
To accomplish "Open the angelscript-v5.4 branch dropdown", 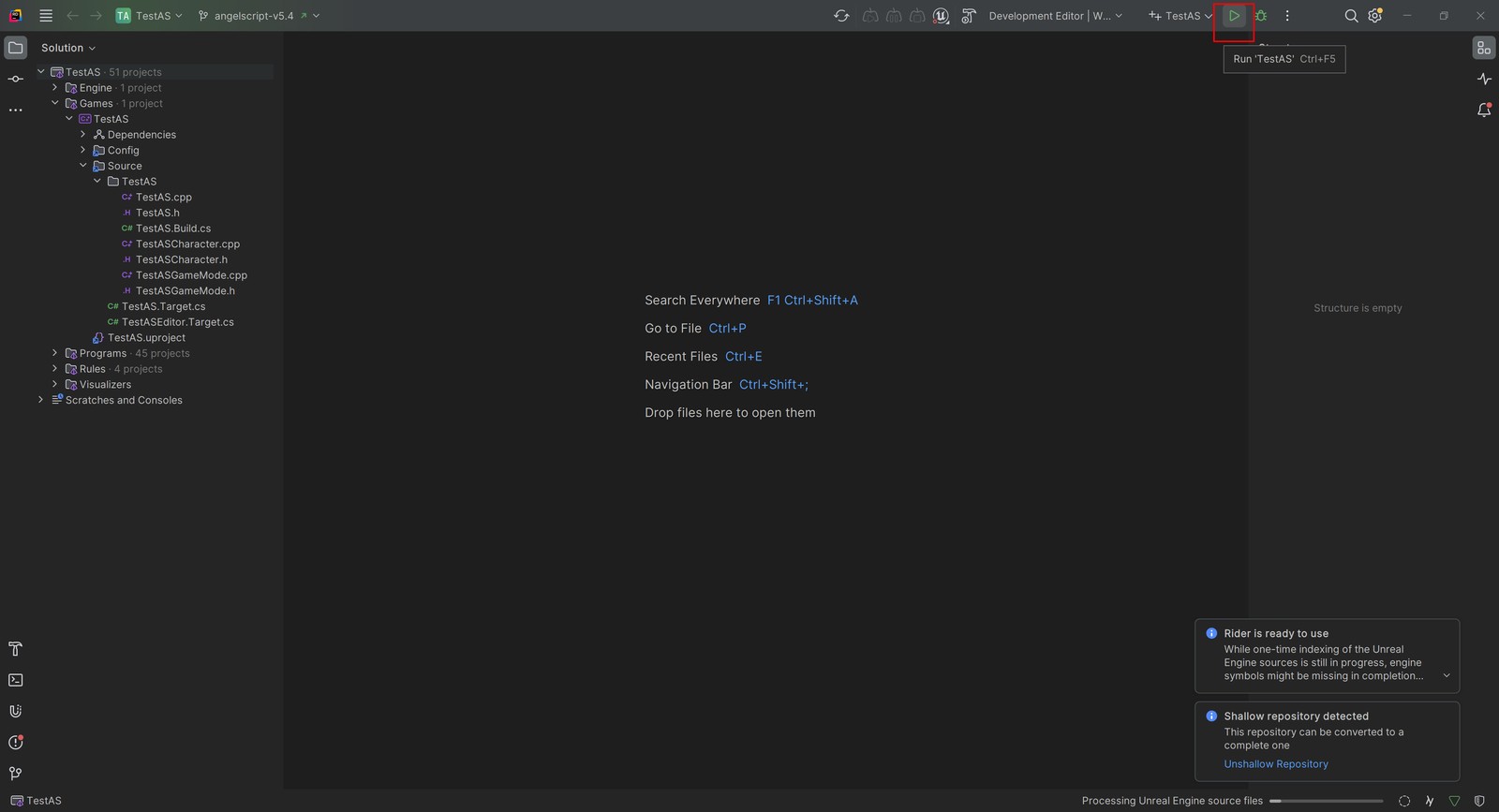I will point(260,16).
